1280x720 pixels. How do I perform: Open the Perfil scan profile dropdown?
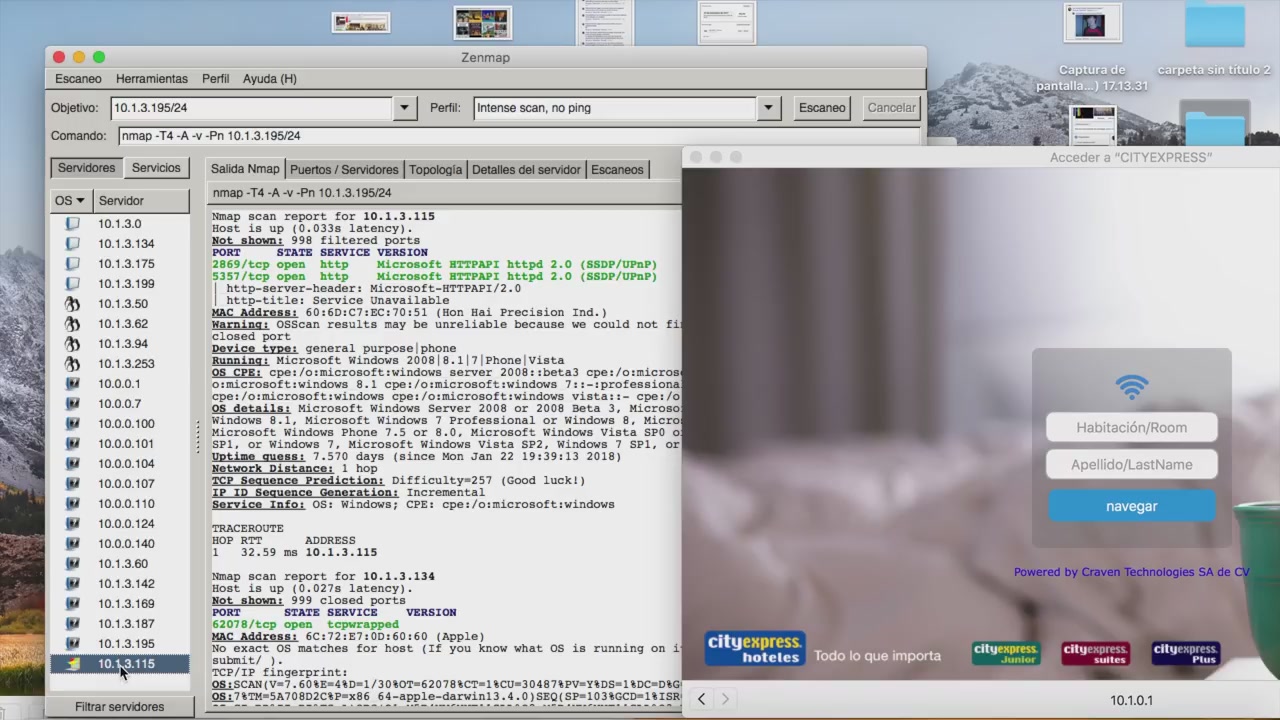tap(768, 108)
